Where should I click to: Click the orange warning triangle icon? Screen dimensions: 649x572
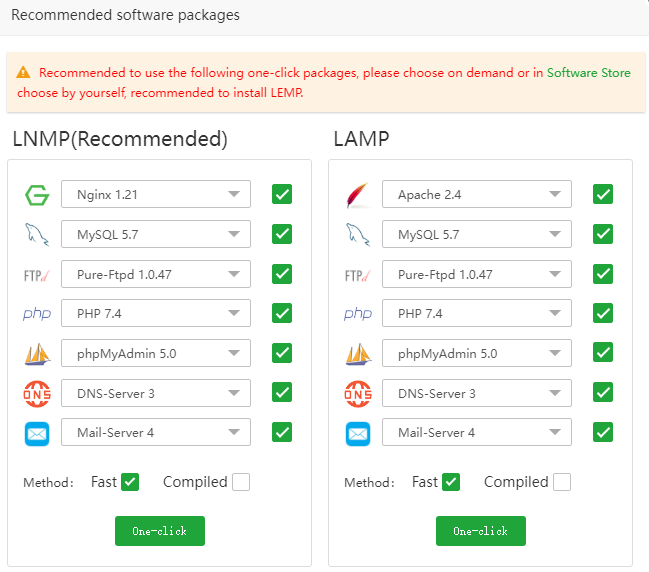[23, 72]
